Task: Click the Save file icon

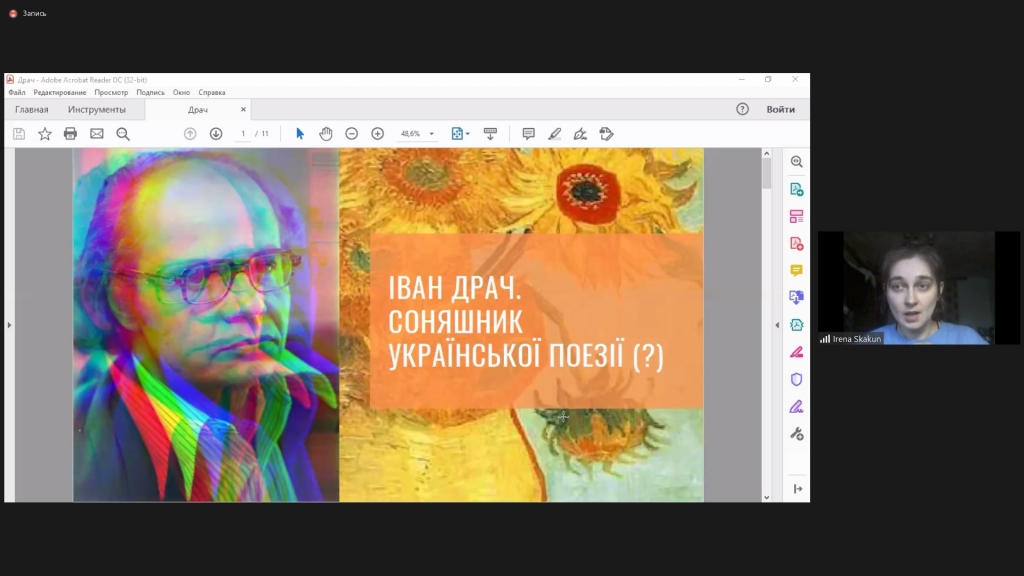Action: tap(19, 134)
